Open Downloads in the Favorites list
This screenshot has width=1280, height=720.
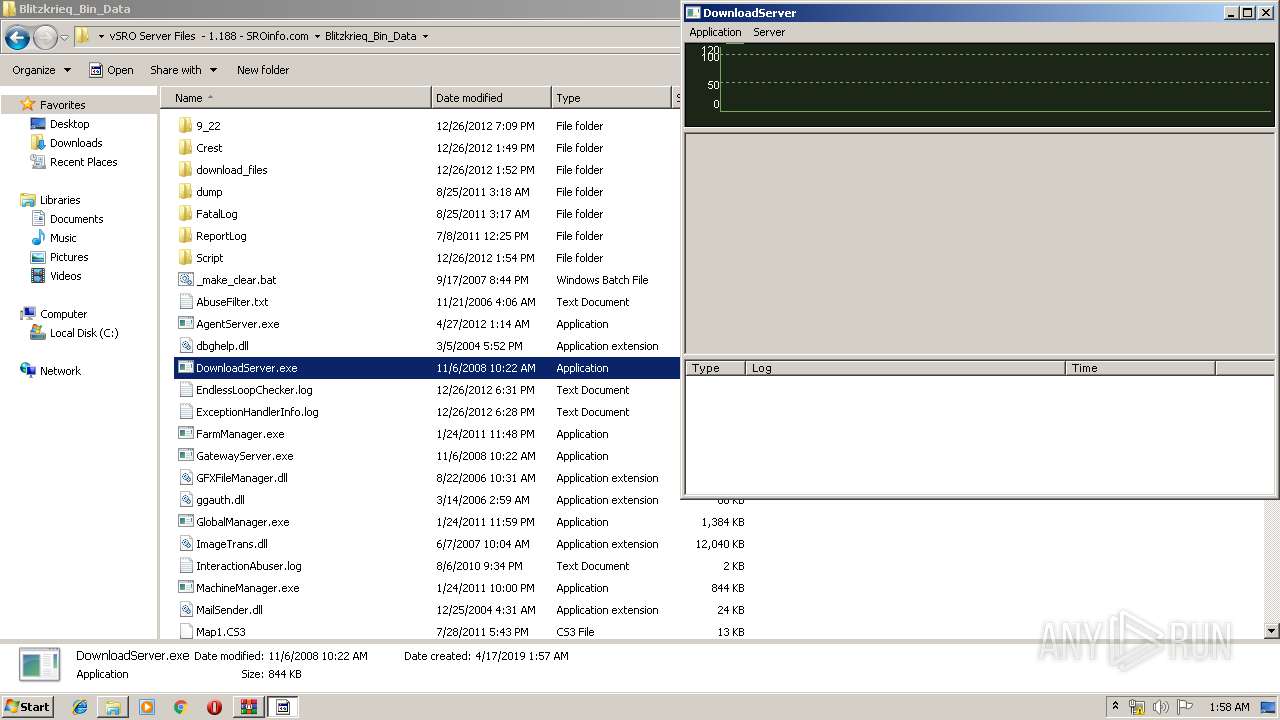[x=76, y=143]
